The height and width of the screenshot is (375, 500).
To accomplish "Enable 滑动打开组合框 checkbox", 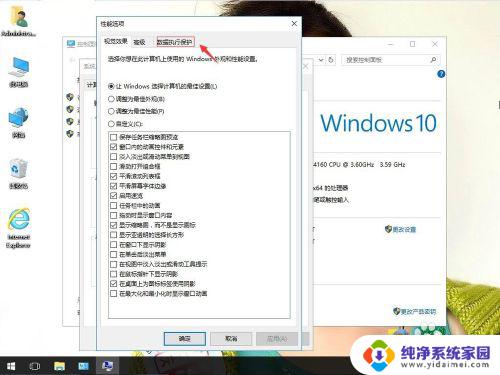I will [x=113, y=166].
